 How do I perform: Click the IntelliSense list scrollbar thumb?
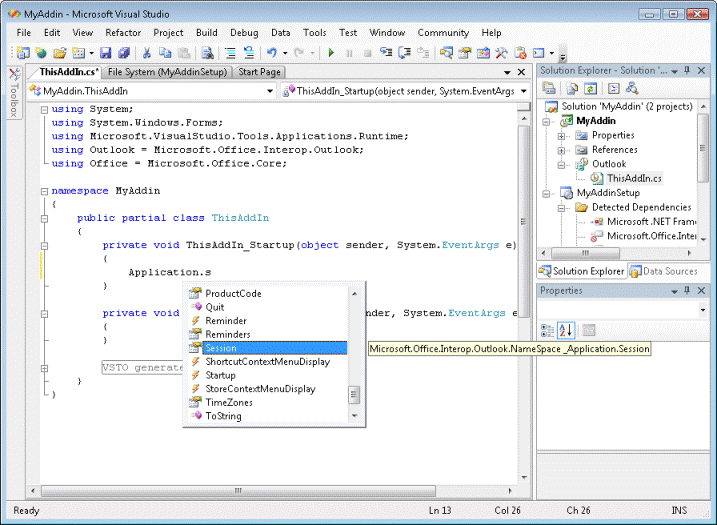[x=354, y=396]
